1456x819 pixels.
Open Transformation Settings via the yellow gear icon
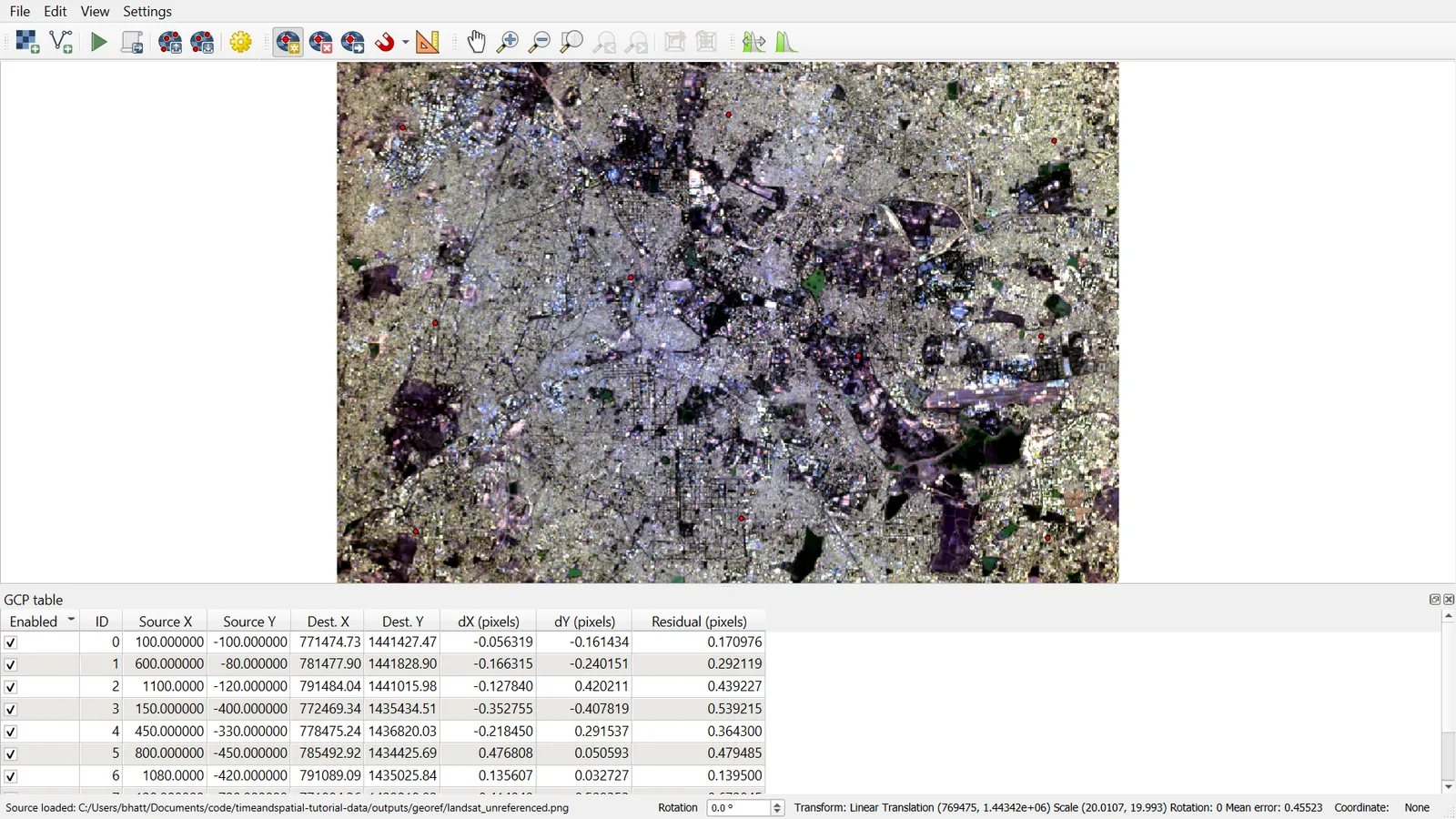tap(241, 42)
